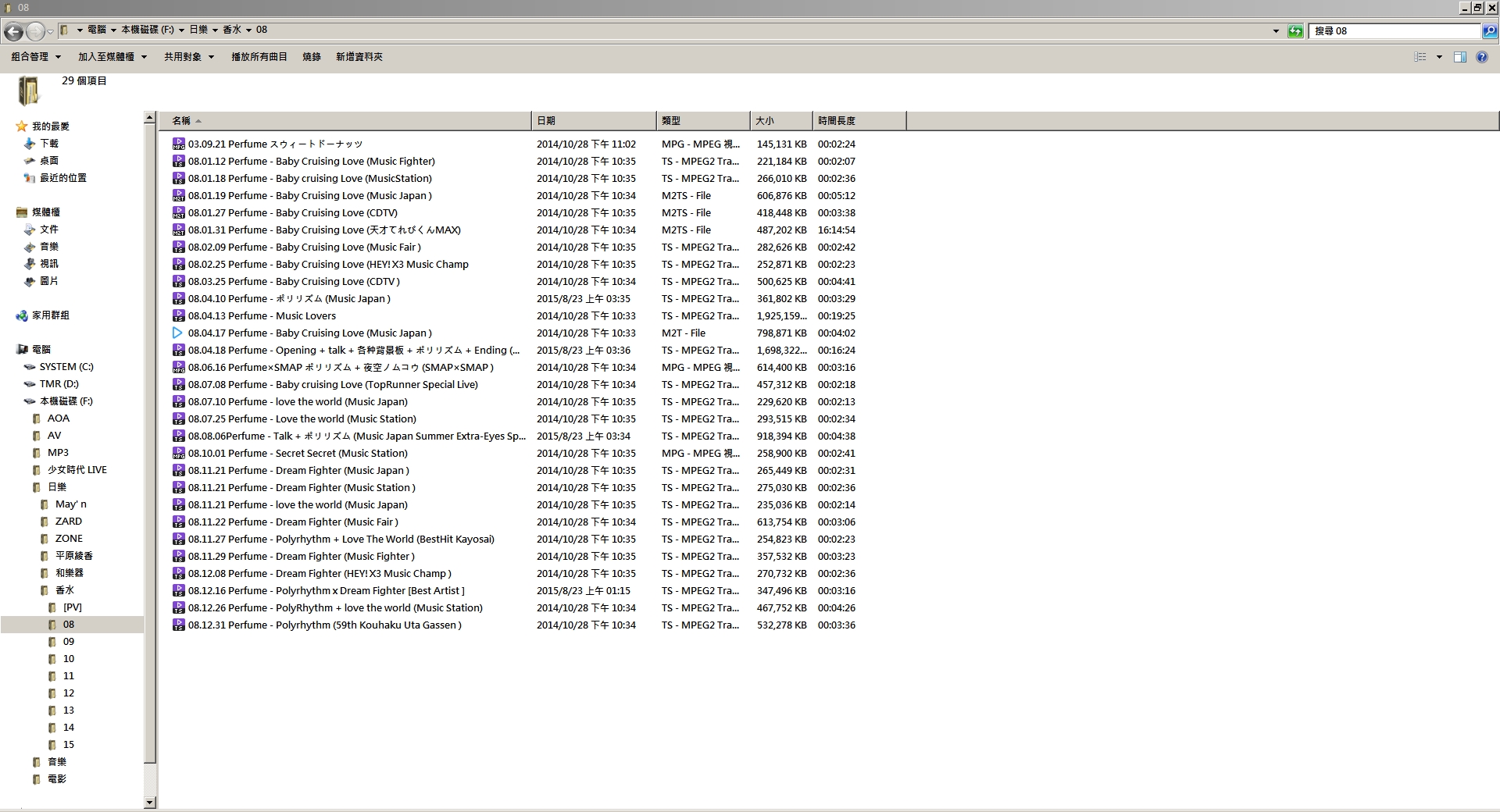The image size is (1500, 812).
Task: Expand breadcrumb arrow after 本機磁碟 (F:)
Action: coord(181,30)
